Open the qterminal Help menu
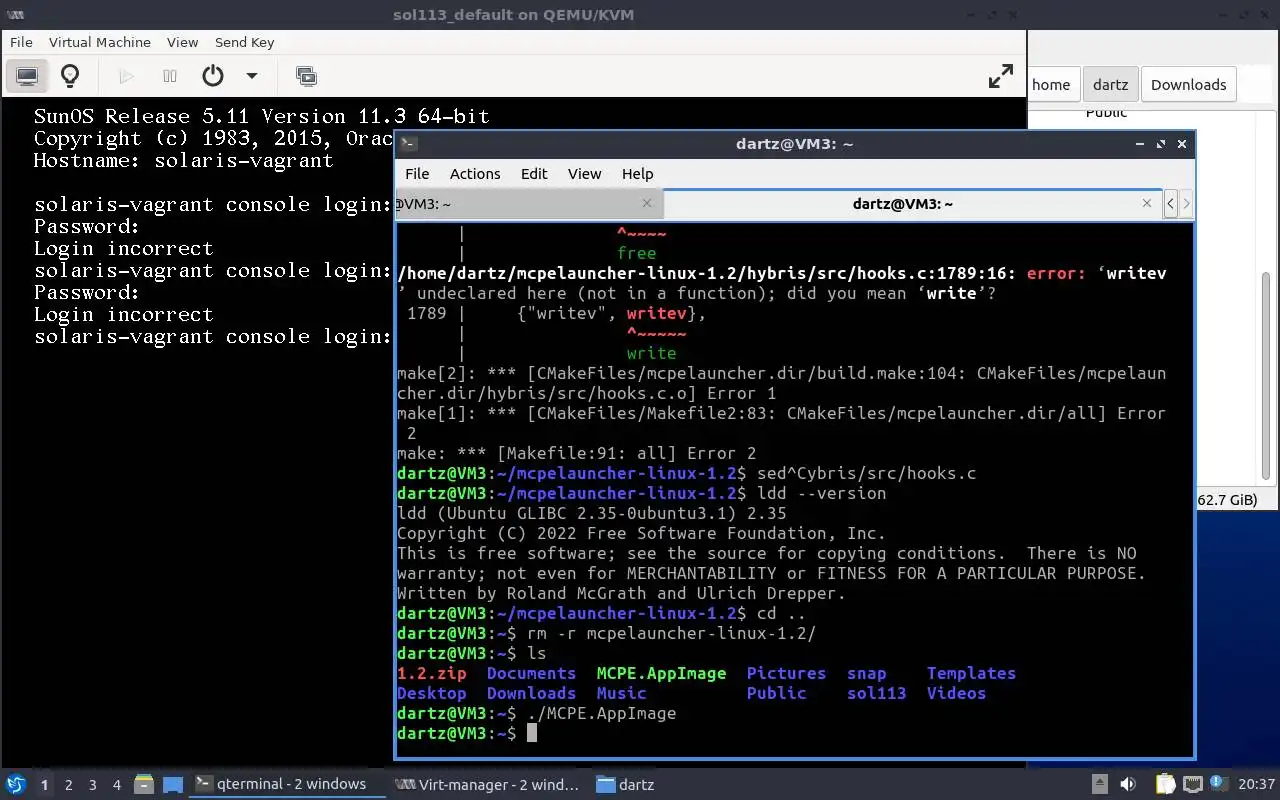This screenshot has height=800, width=1280. point(637,173)
